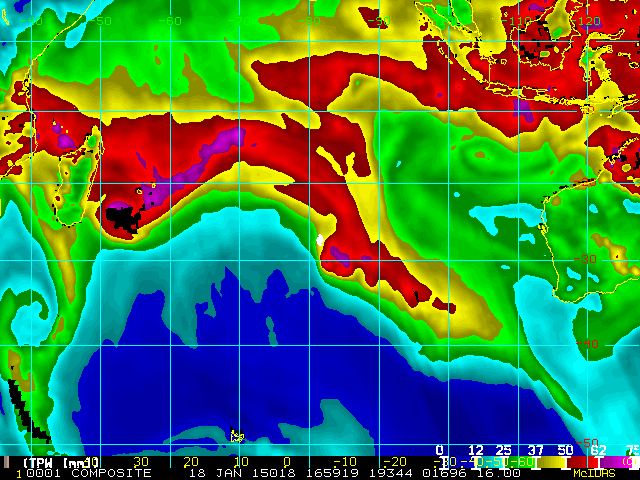Image resolution: width=640 pixels, height=480 pixels.
Task: Click the yellow -10 label in bottom bar
Action: (345, 462)
